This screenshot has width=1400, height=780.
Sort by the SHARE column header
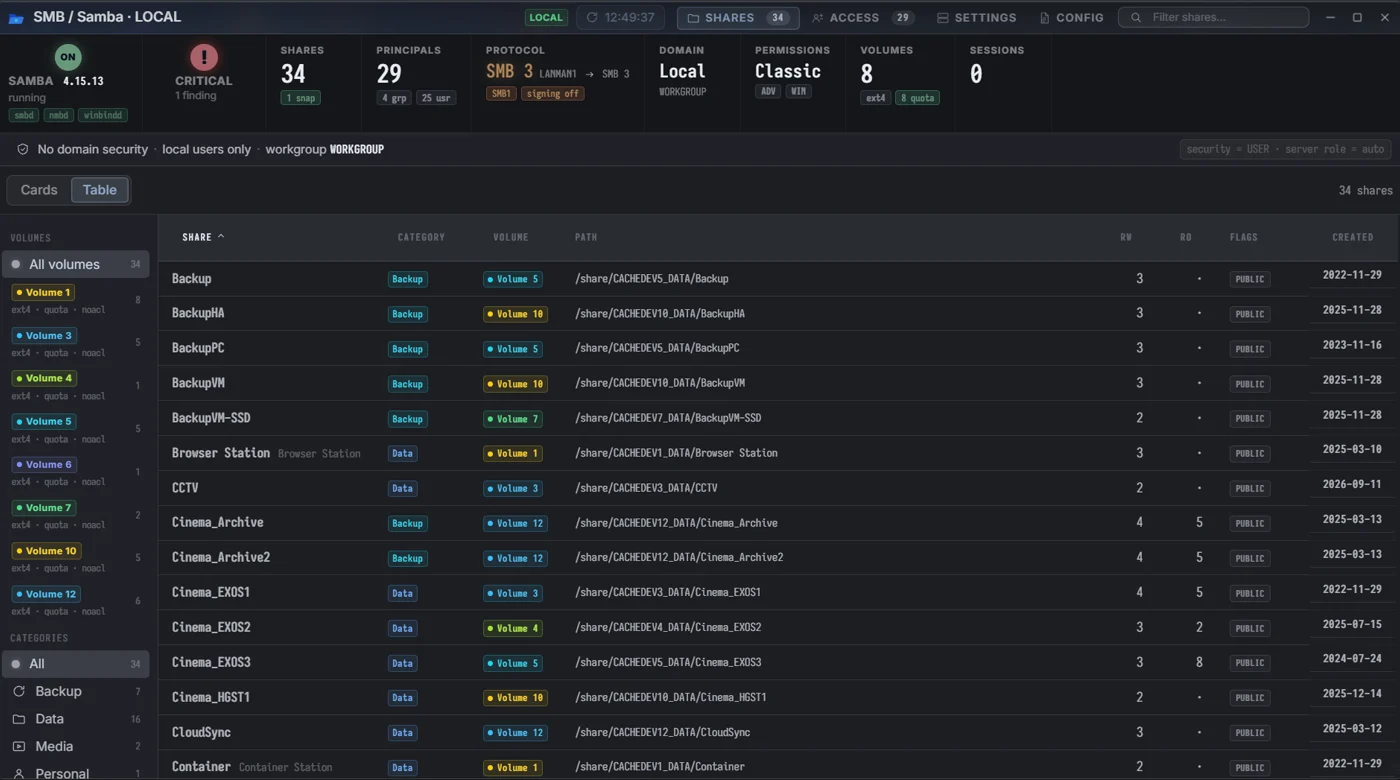203,237
